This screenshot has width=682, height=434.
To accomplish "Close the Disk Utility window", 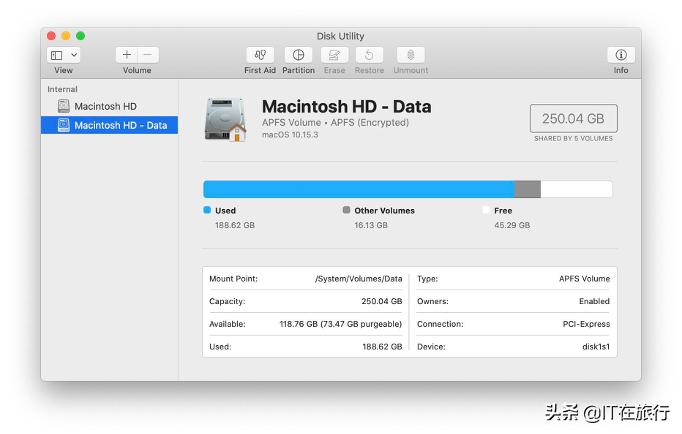I will [51, 36].
